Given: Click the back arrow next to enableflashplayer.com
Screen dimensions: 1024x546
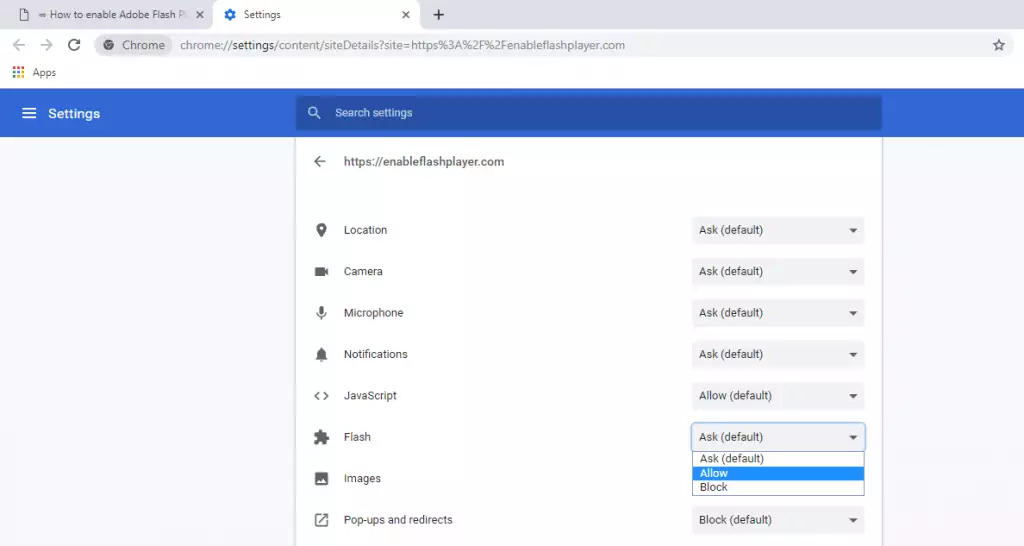Looking at the screenshot, I should point(320,161).
